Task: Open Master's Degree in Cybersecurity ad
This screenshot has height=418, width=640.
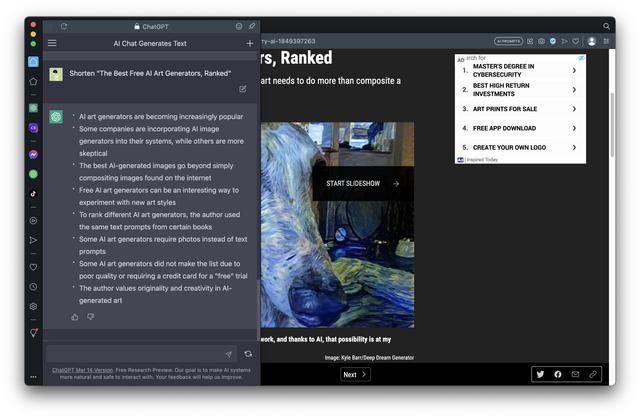Action: point(520,70)
